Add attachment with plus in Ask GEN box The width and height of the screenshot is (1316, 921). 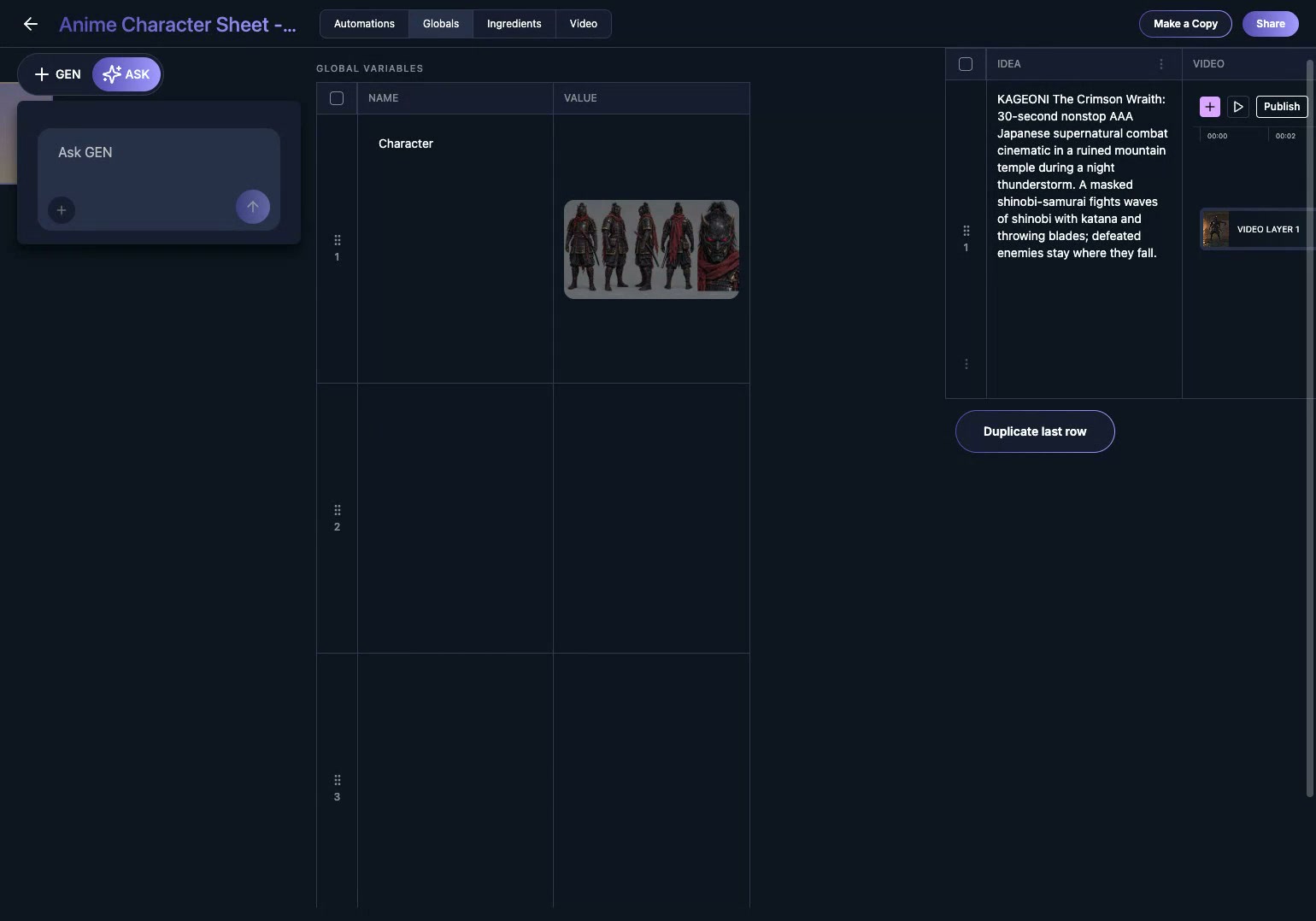click(x=62, y=210)
